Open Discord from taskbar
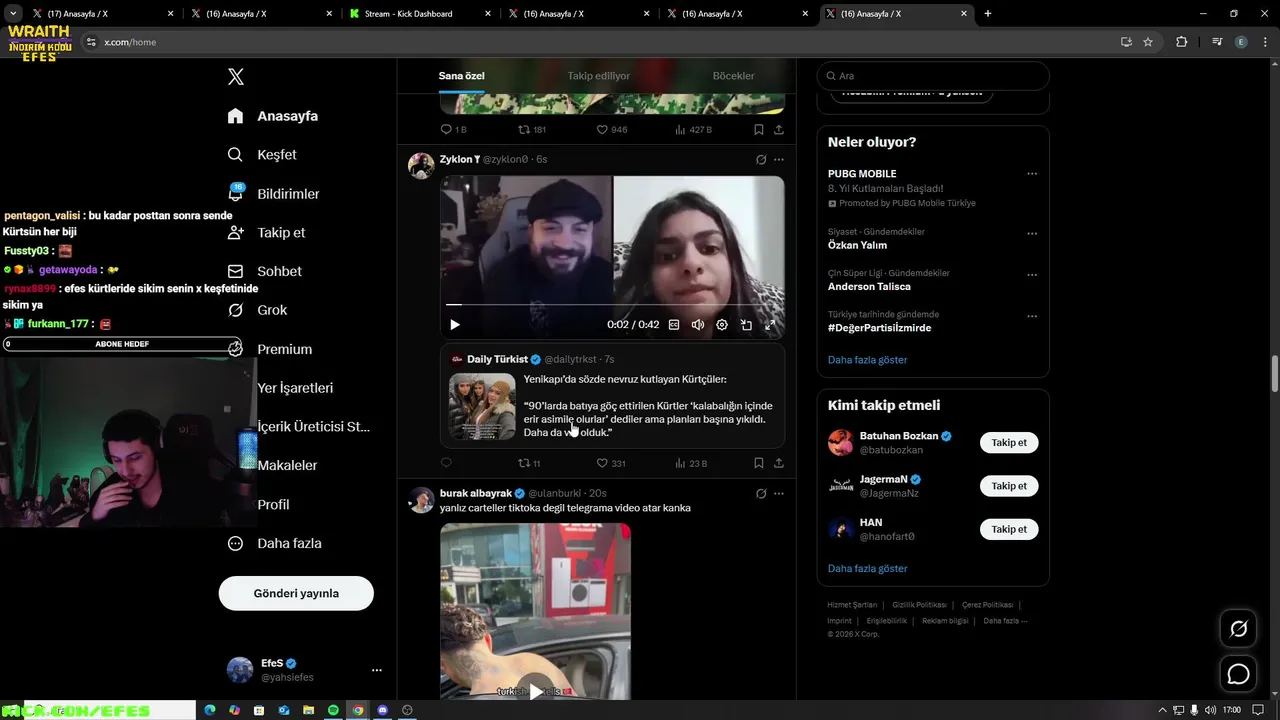The height and width of the screenshot is (720, 1280). (x=382, y=710)
